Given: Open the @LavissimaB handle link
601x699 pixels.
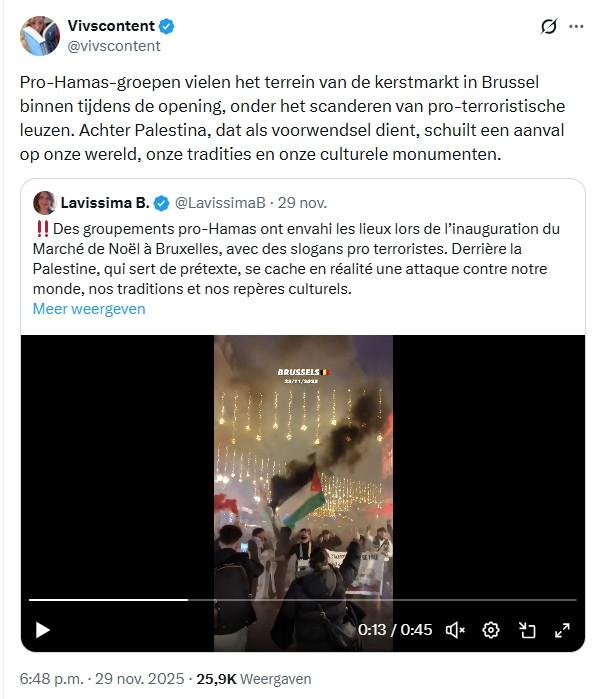Looking at the screenshot, I should coord(220,203).
